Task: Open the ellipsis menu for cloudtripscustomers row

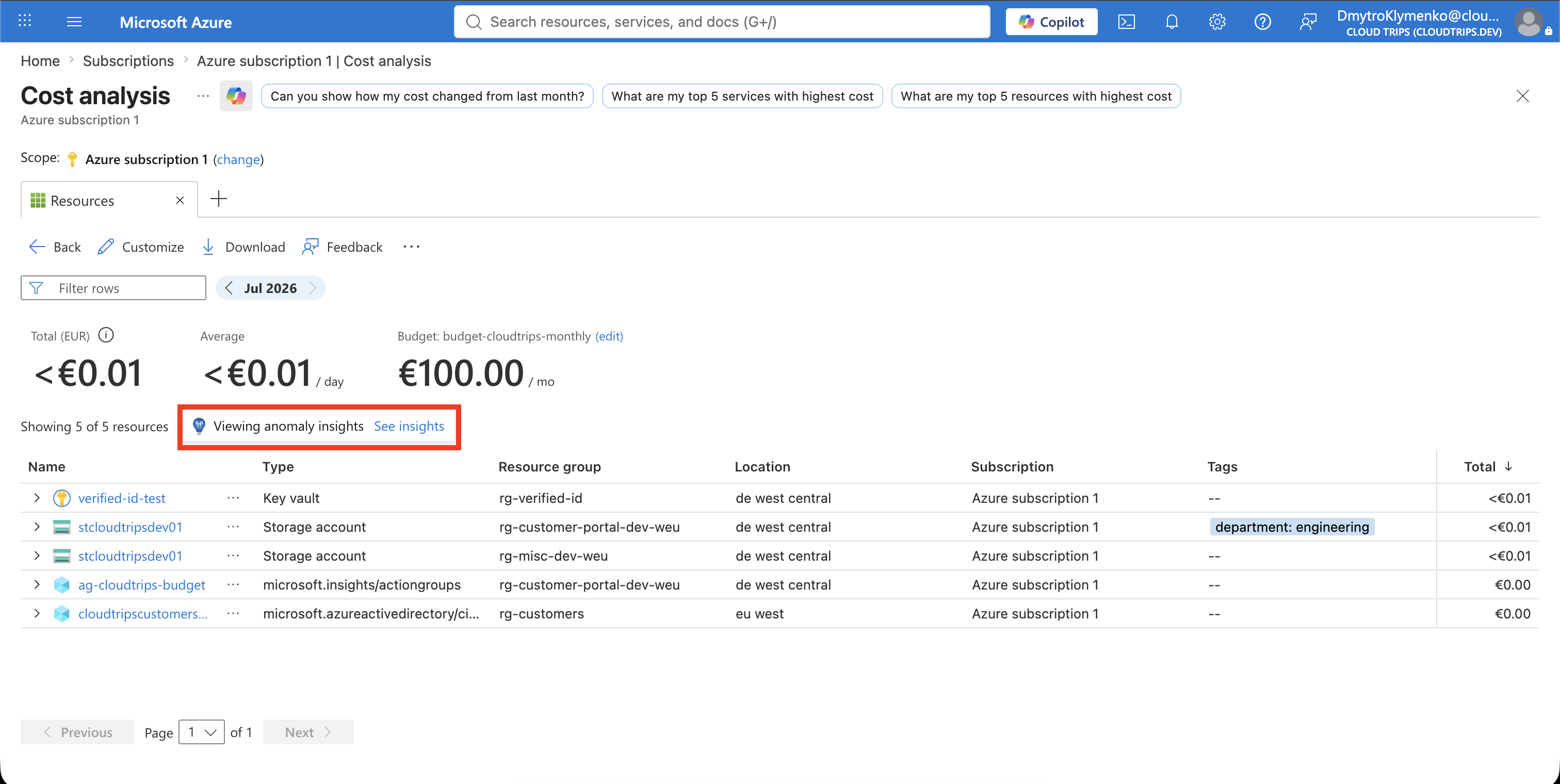Action: (x=233, y=613)
